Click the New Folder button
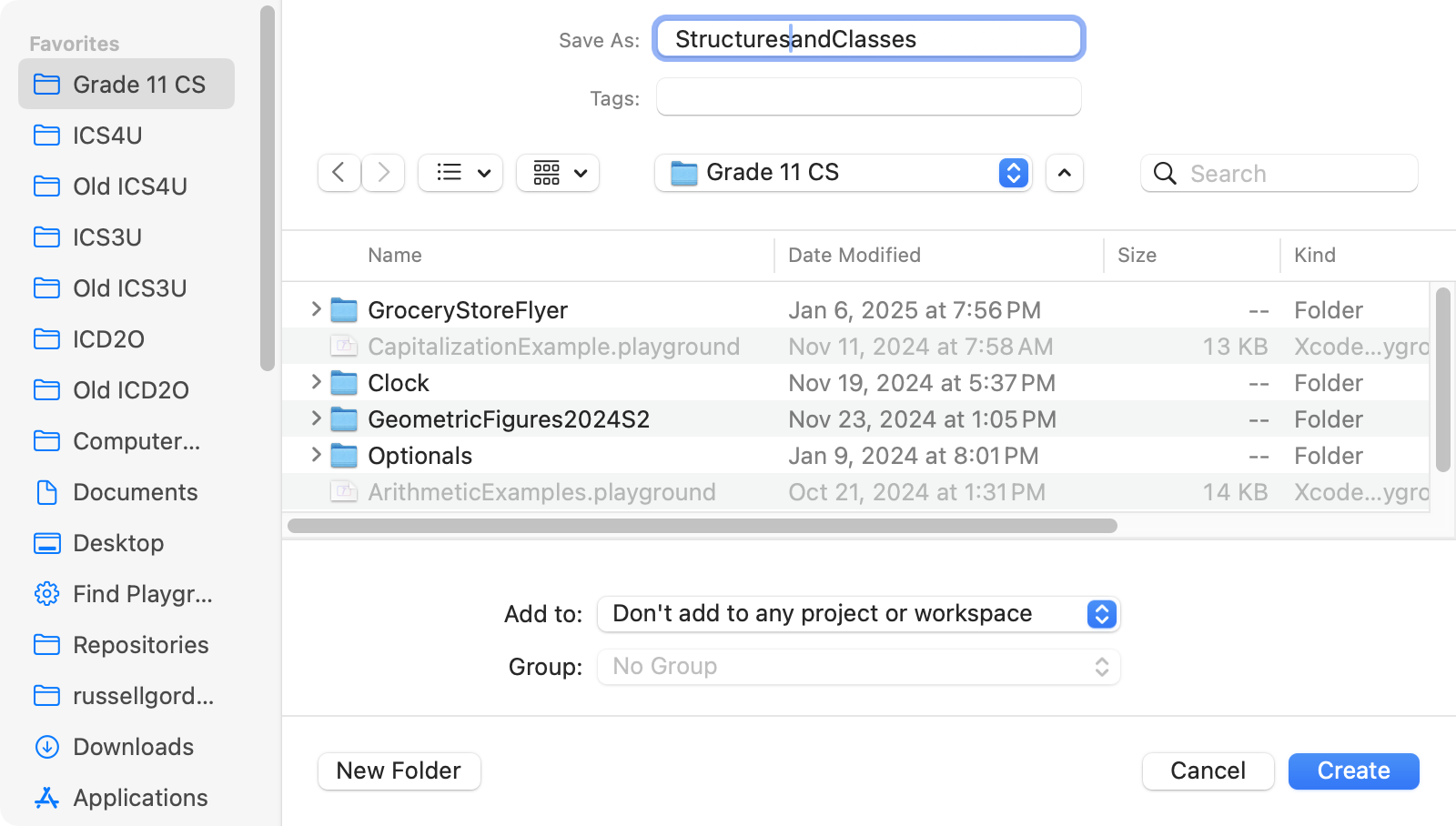Viewport: 1456px width, 826px height. (x=399, y=771)
